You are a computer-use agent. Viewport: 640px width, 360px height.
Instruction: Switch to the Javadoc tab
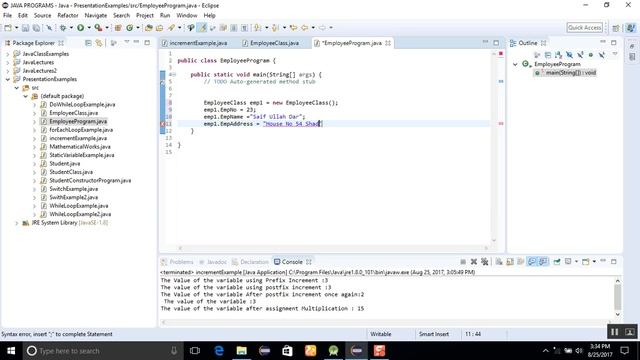point(213,262)
